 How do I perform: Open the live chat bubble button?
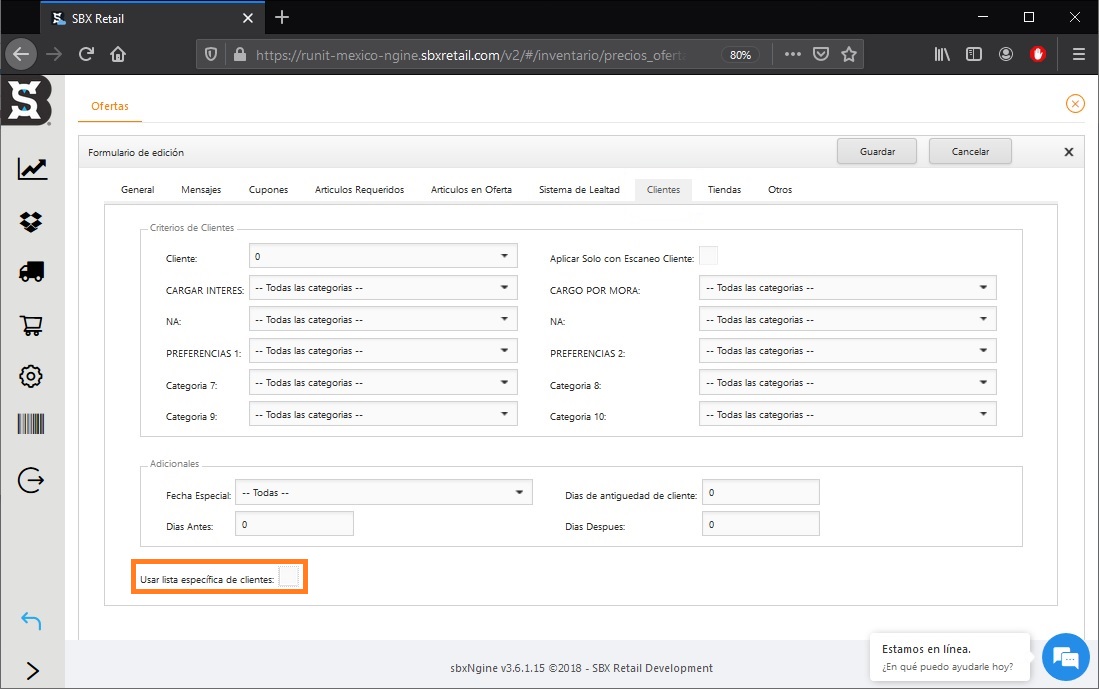pos(1065,657)
